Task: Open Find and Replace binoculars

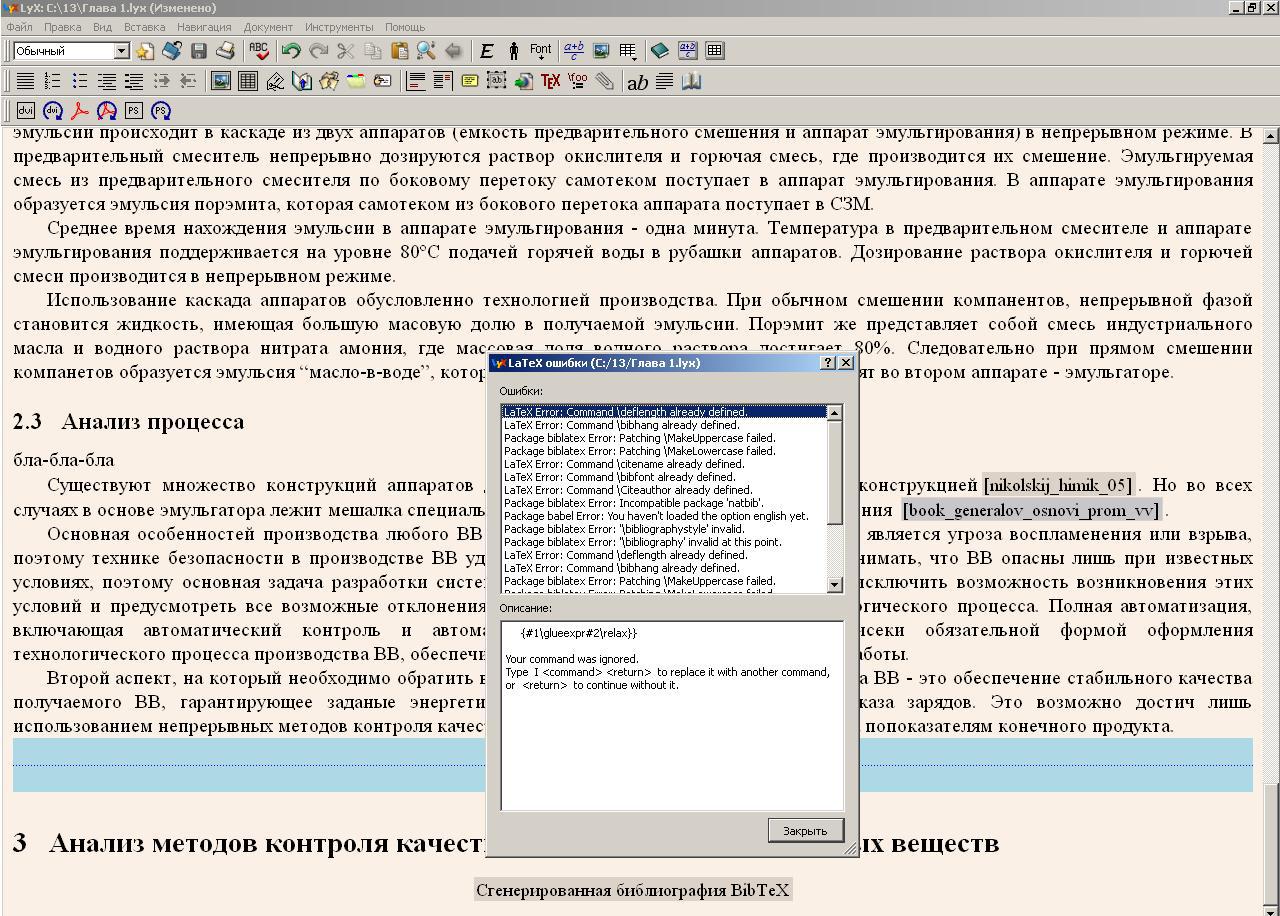Action: coord(426,51)
